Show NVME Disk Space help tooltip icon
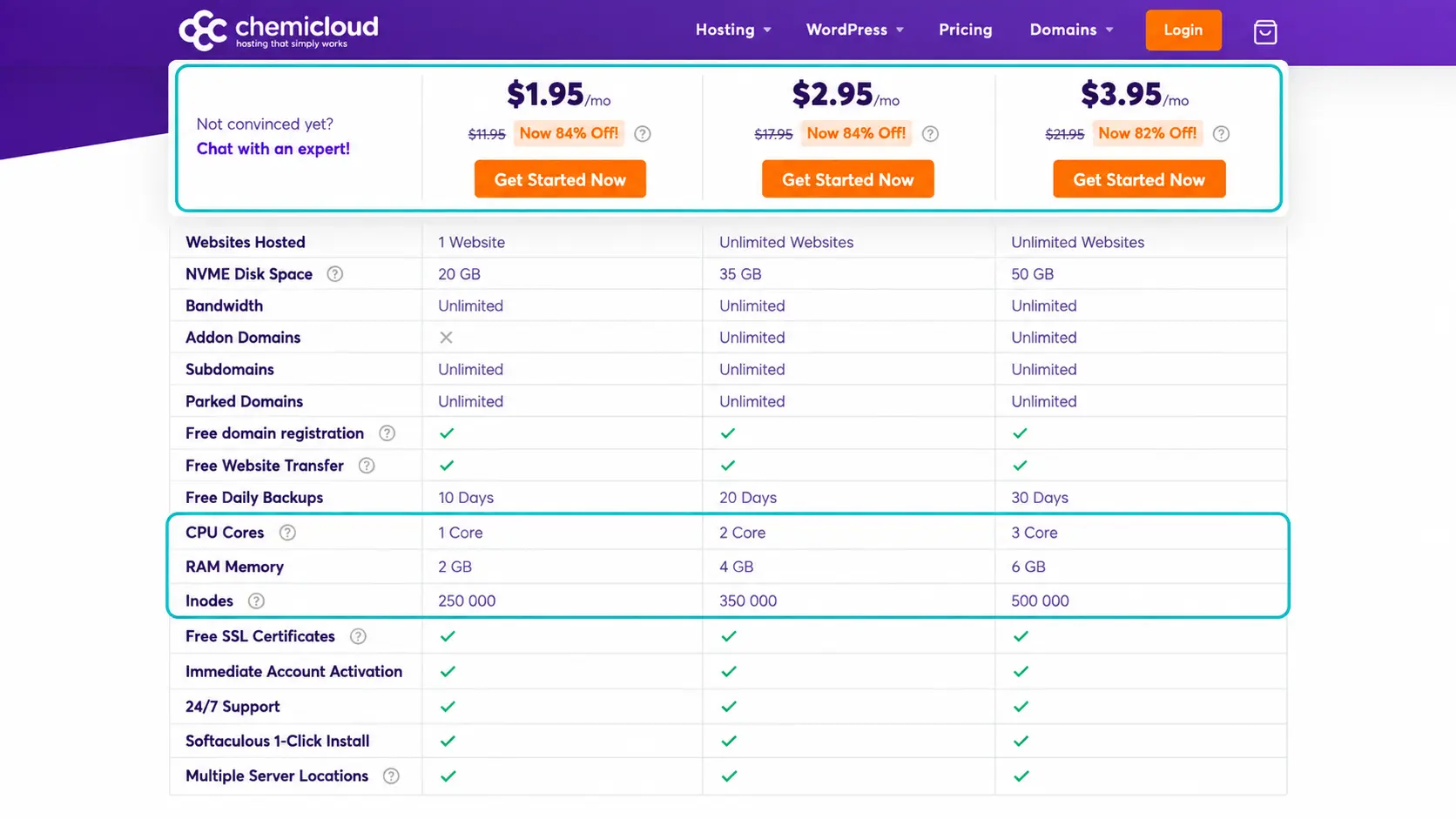The image size is (1456, 819). coord(334,274)
